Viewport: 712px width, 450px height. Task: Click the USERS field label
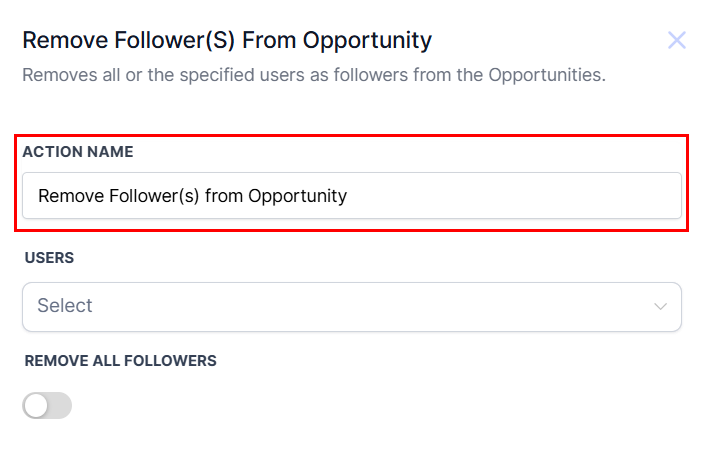pyautogui.click(x=49, y=258)
